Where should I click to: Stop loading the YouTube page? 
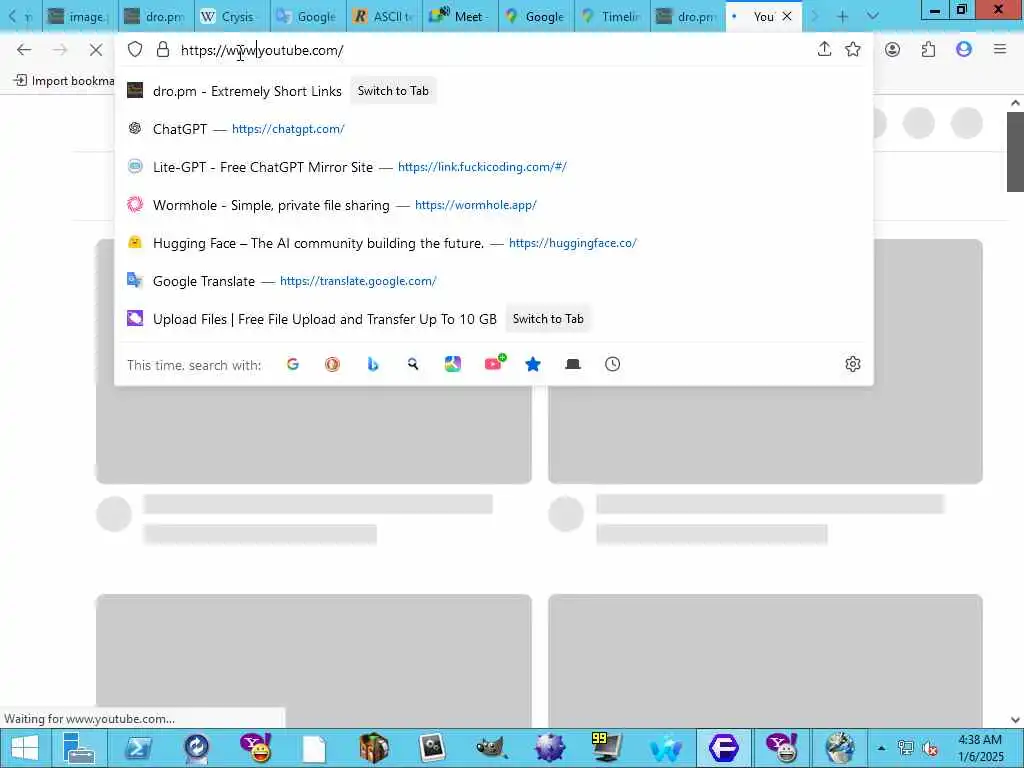pos(95,50)
